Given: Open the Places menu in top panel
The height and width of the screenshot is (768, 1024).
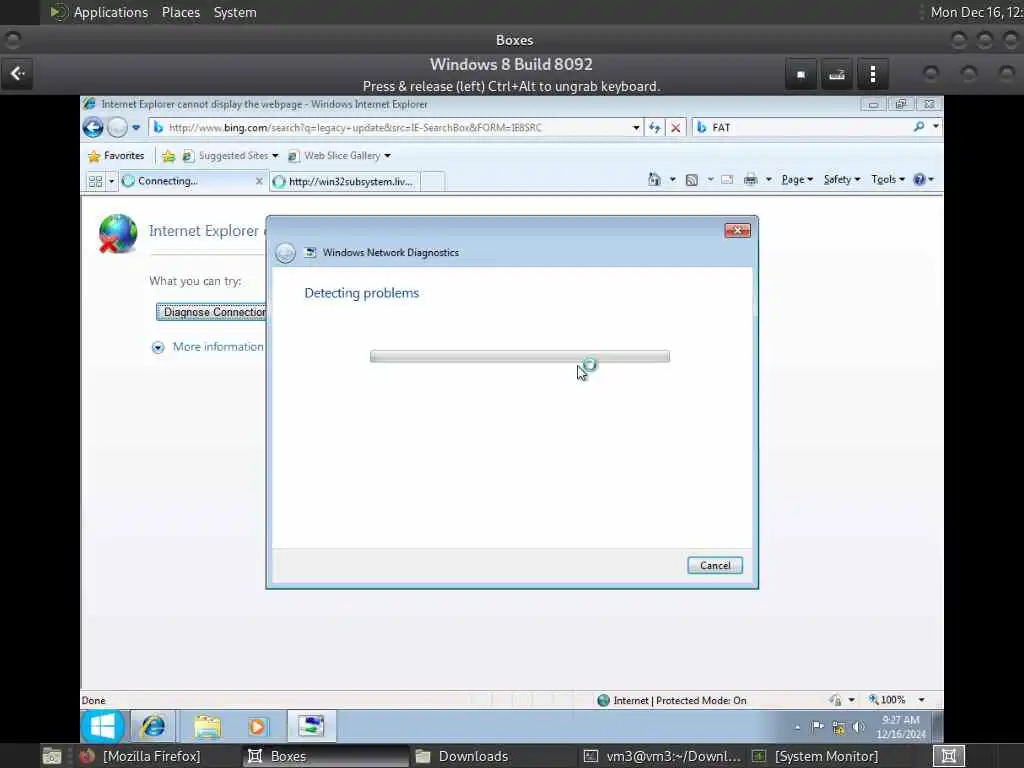Looking at the screenshot, I should click(x=181, y=12).
